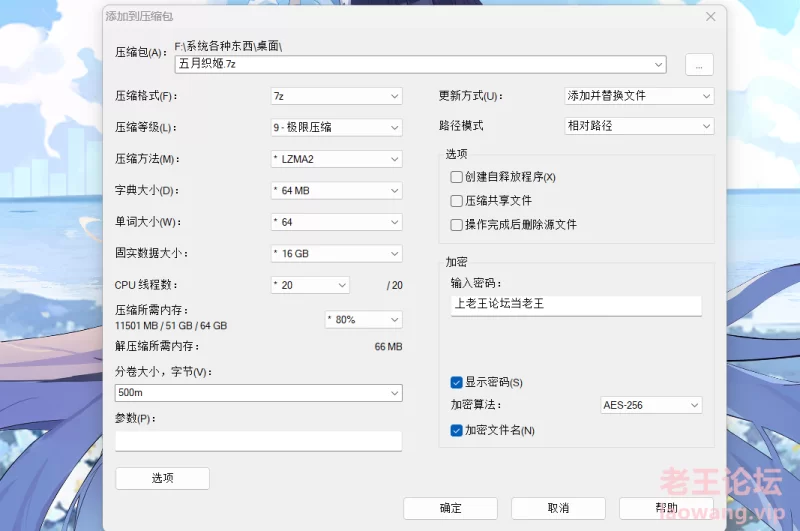Open the 压缩格式 dropdown showing 7z
This screenshot has width=800, height=531.
pos(336,96)
